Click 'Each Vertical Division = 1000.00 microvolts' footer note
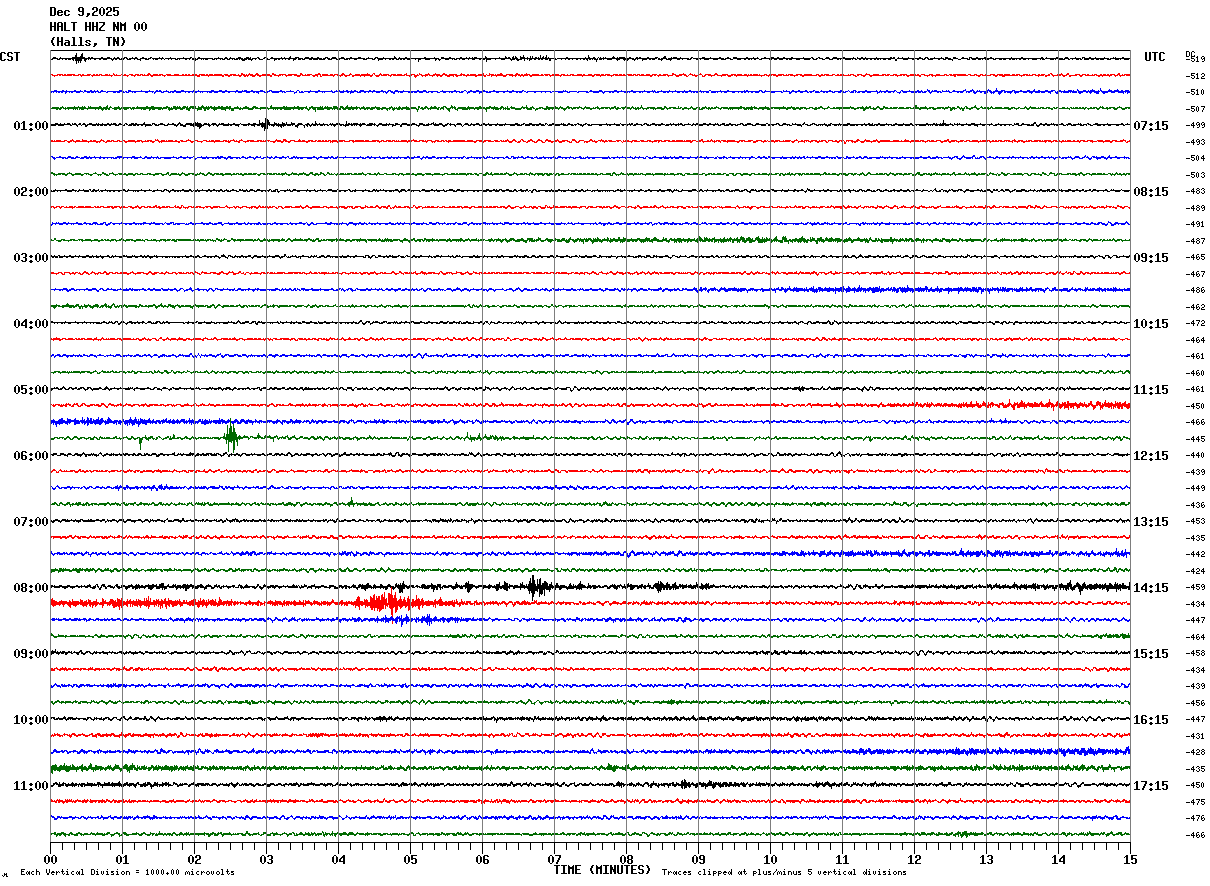Image resolution: width=1210 pixels, height=886 pixels. coord(128,872)
